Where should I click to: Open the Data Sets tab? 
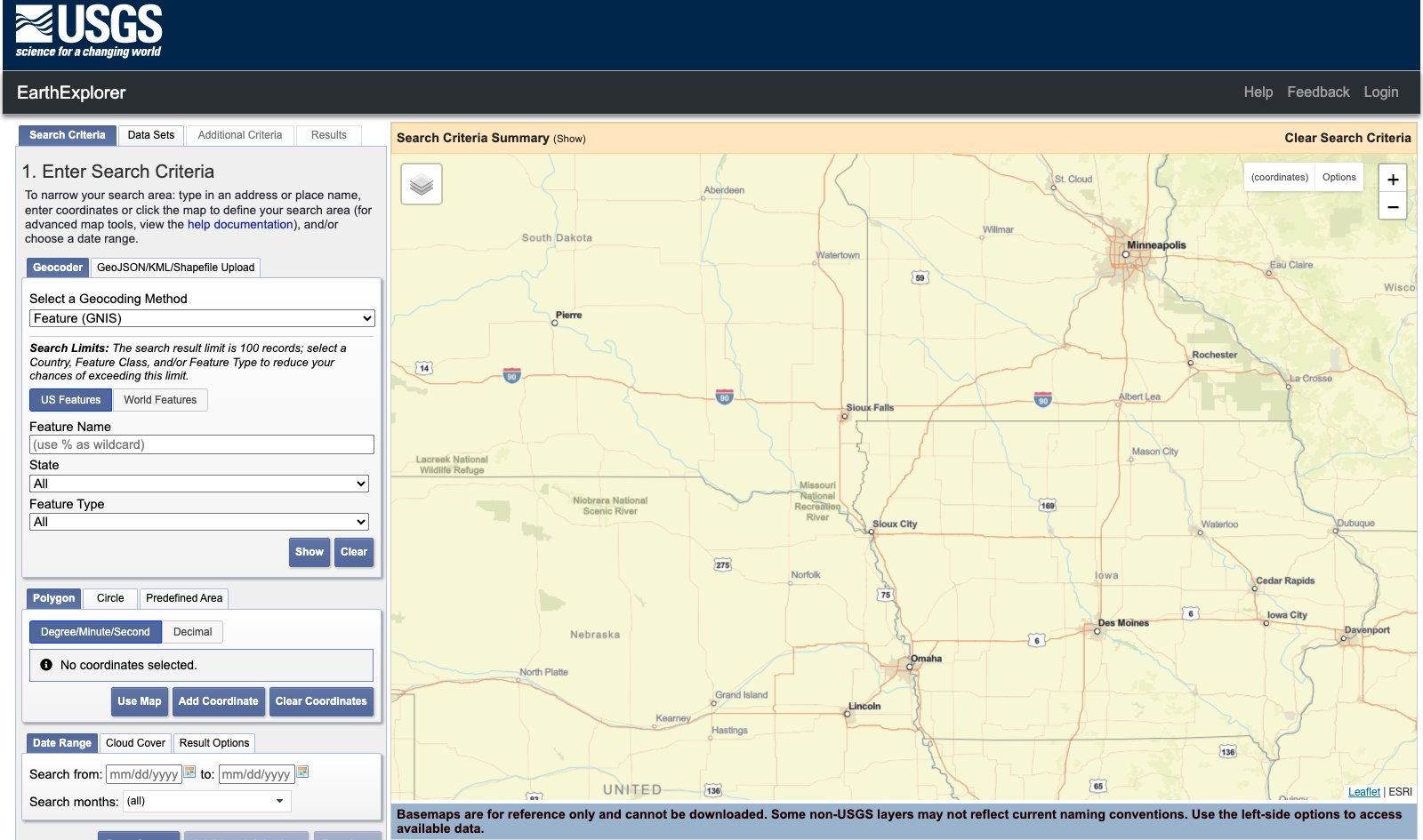click(x=151, y=135)
